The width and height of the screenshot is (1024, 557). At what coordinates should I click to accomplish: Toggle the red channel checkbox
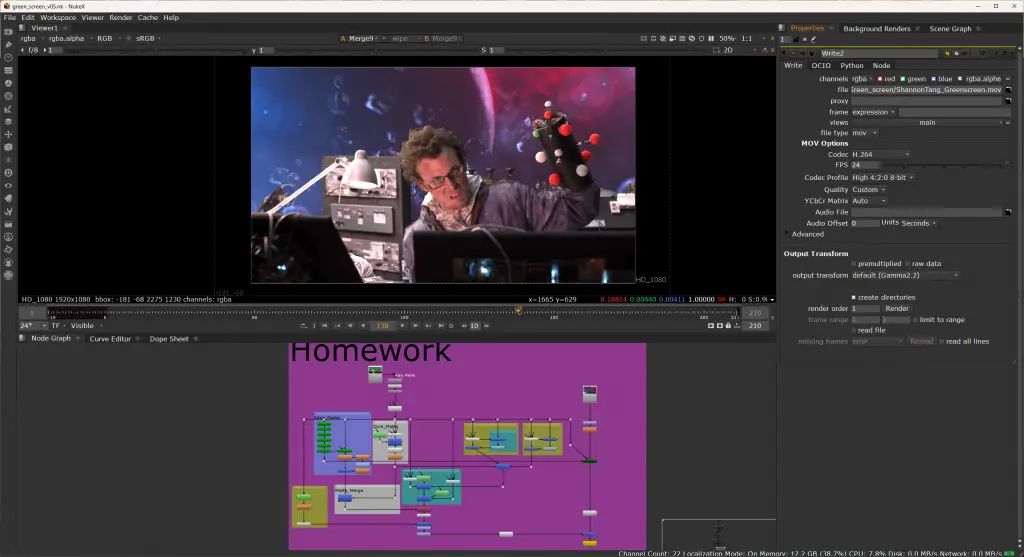(x=880, y=79)
